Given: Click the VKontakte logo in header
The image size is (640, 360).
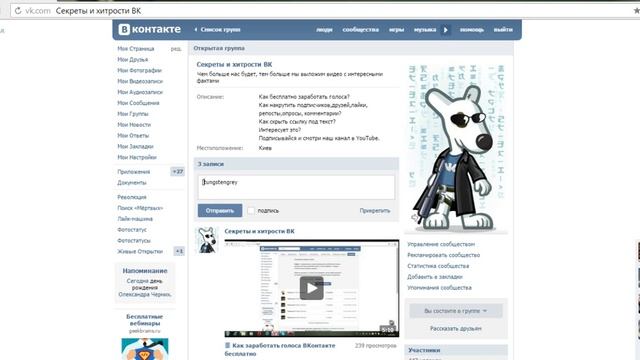Looking at the screenshot, I should pos(149,29).
